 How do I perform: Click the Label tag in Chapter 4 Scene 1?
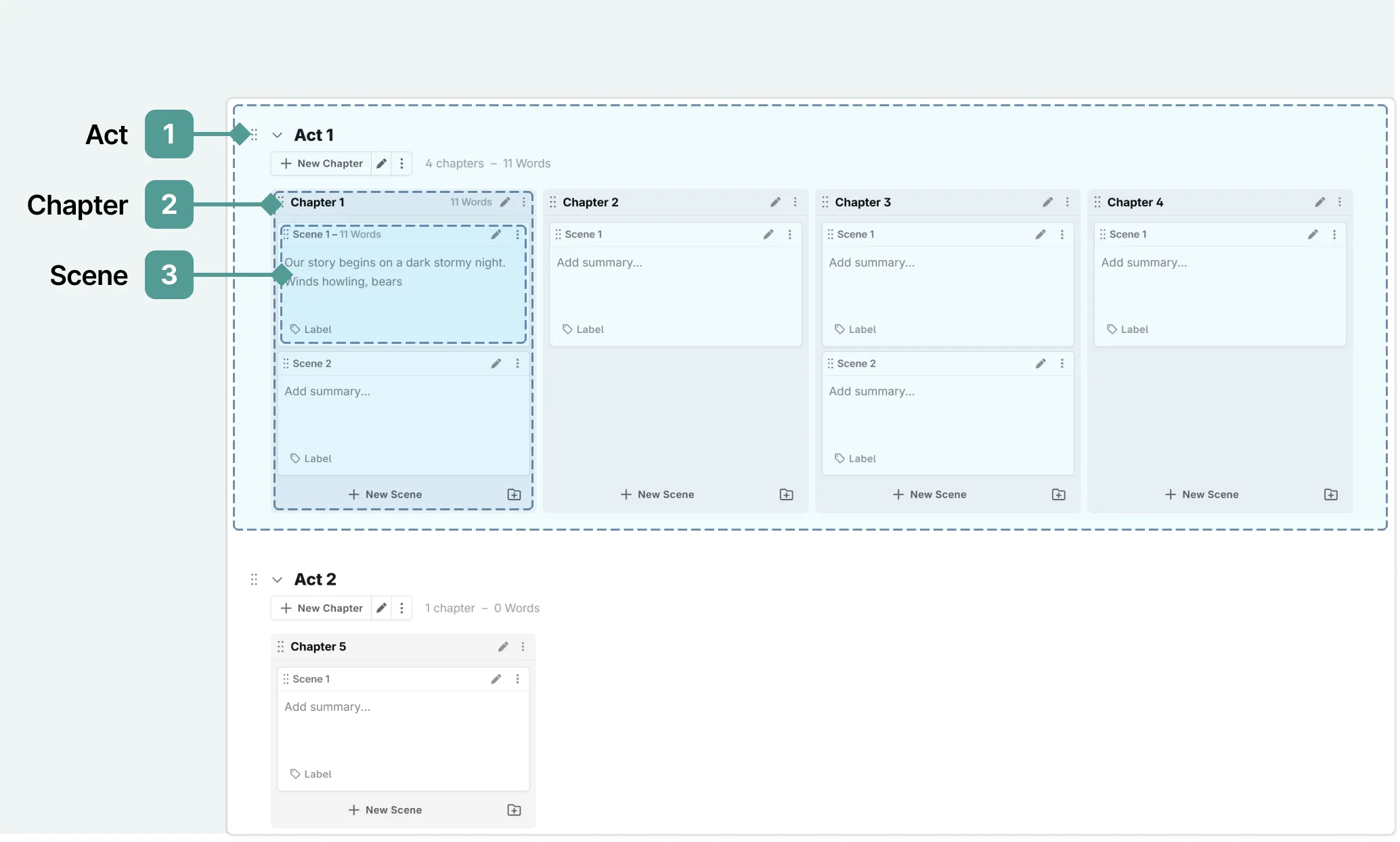1128,330
